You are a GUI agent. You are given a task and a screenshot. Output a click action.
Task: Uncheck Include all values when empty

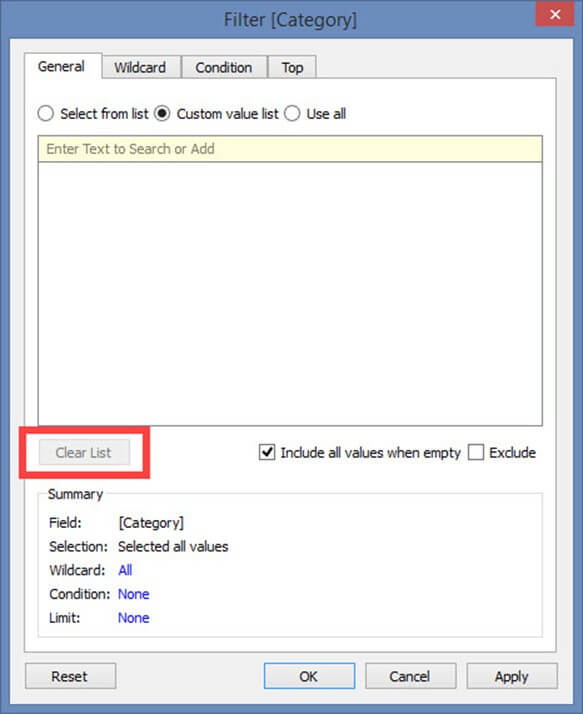[267, 452]
